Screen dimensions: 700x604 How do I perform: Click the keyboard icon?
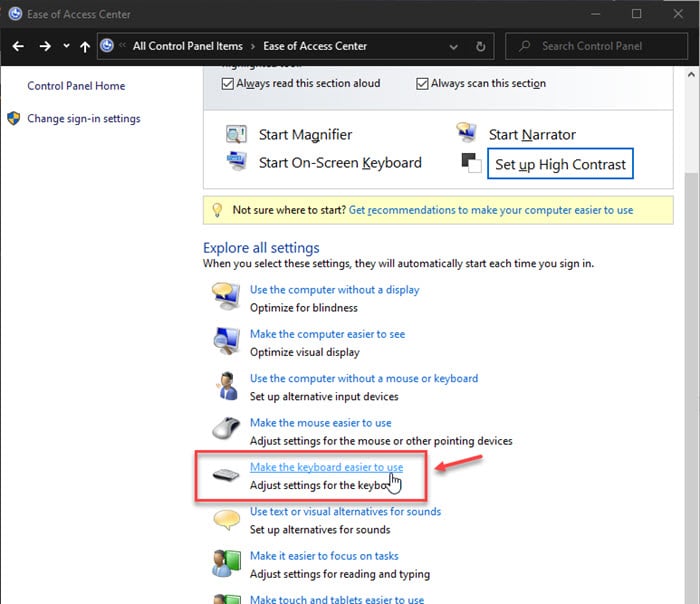click(226, 475)
